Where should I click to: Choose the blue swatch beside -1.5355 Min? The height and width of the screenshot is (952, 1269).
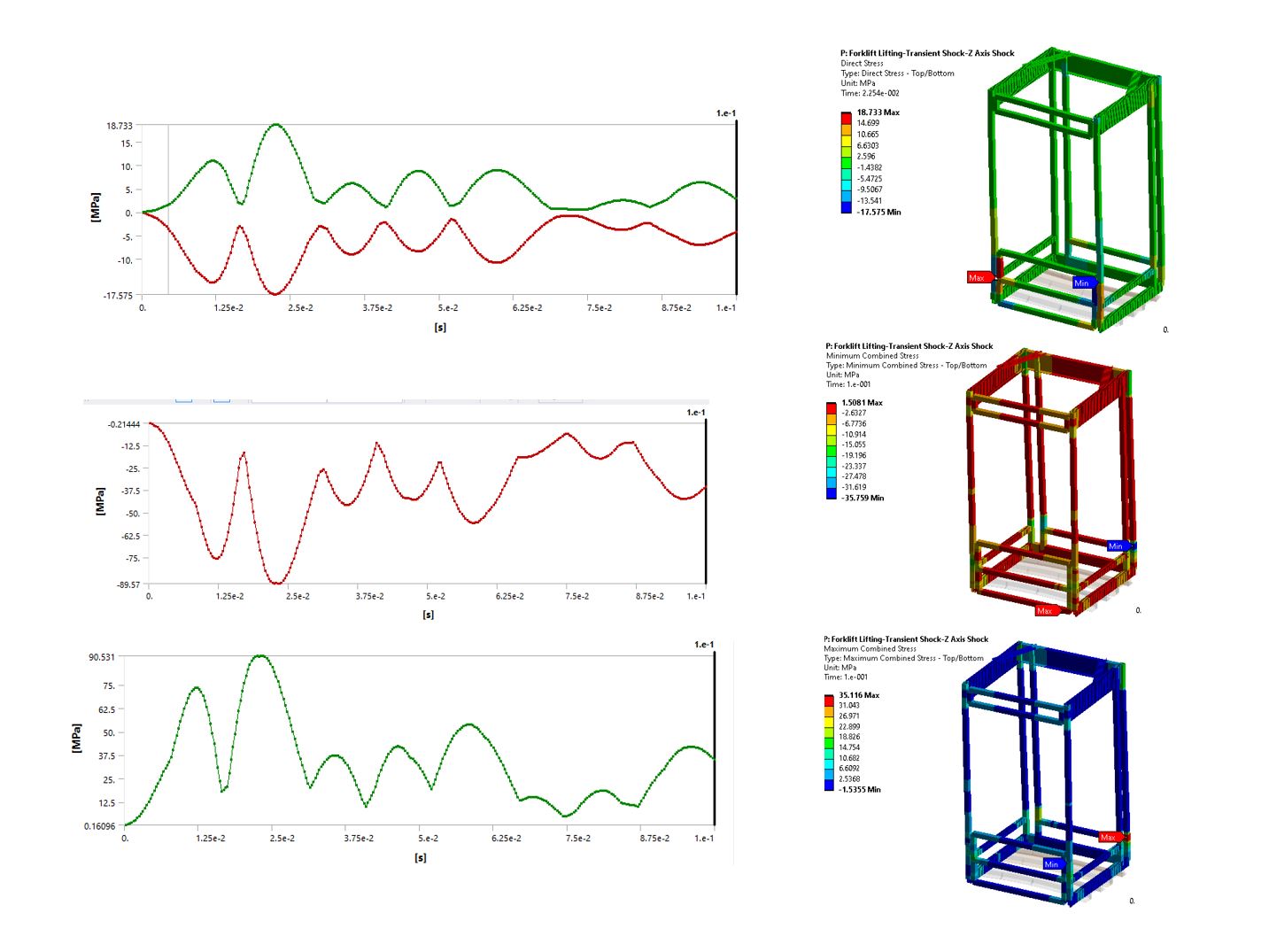coord(829,785)
